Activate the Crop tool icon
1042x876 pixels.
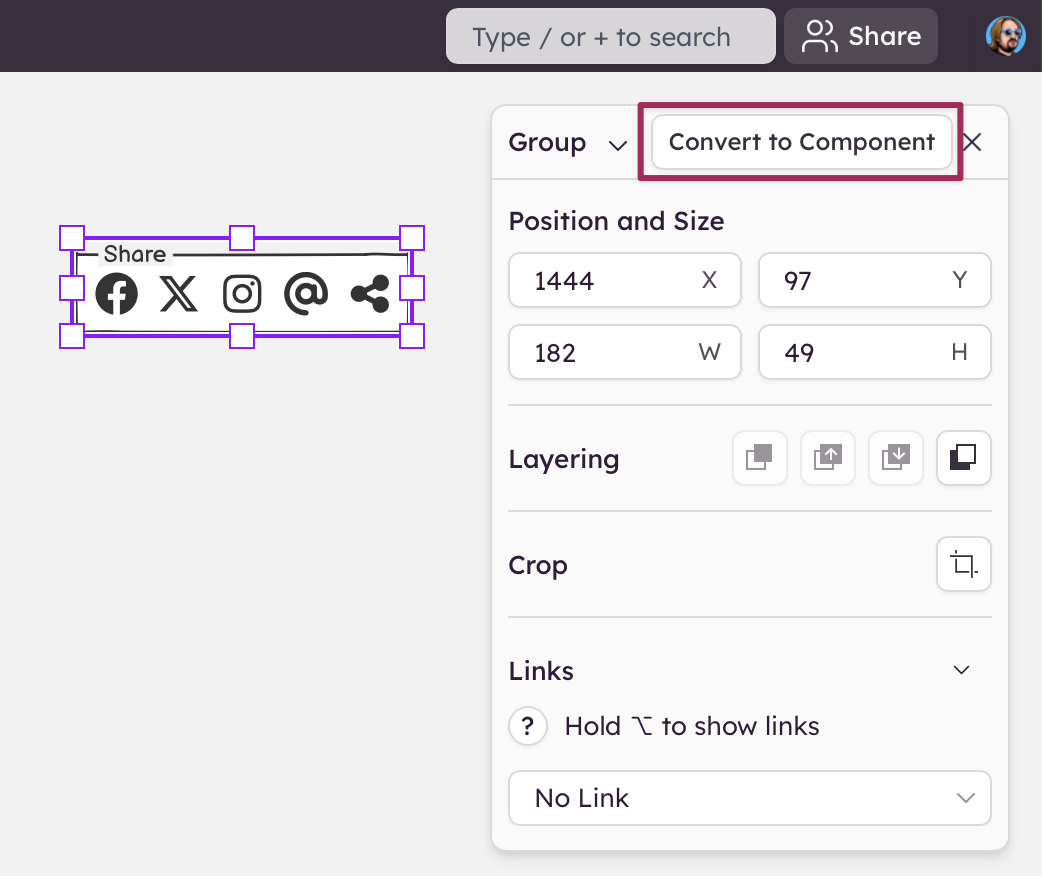coord(964,565)
